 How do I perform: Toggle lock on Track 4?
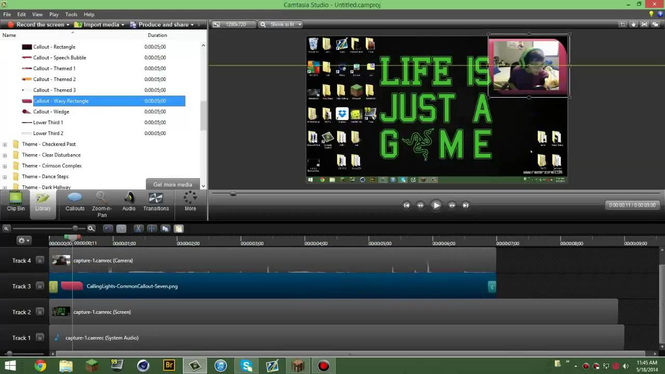[x=39, y=260]
